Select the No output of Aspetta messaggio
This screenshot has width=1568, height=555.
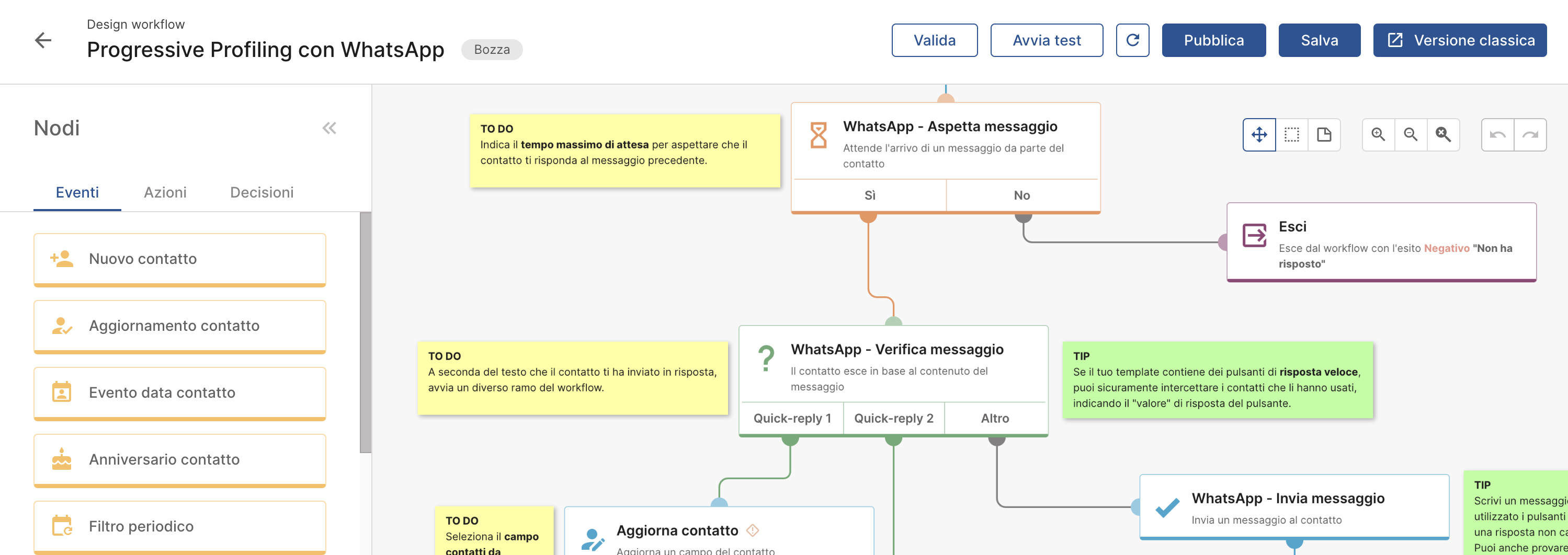(x=1022, y=195)
